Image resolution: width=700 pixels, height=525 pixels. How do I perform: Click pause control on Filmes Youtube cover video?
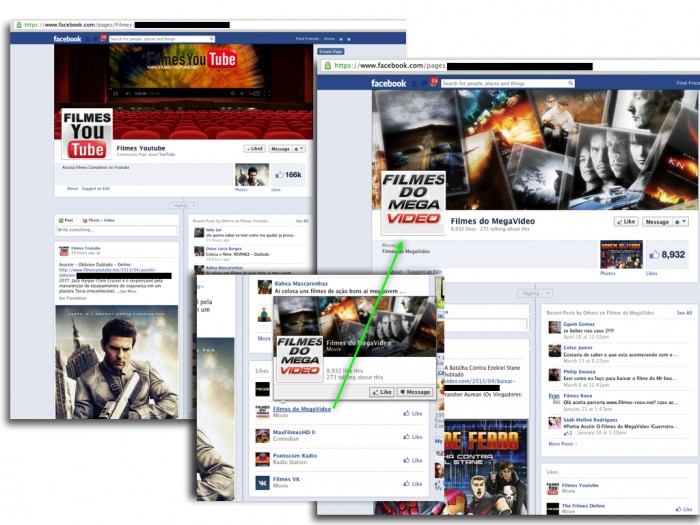point(116,93)
